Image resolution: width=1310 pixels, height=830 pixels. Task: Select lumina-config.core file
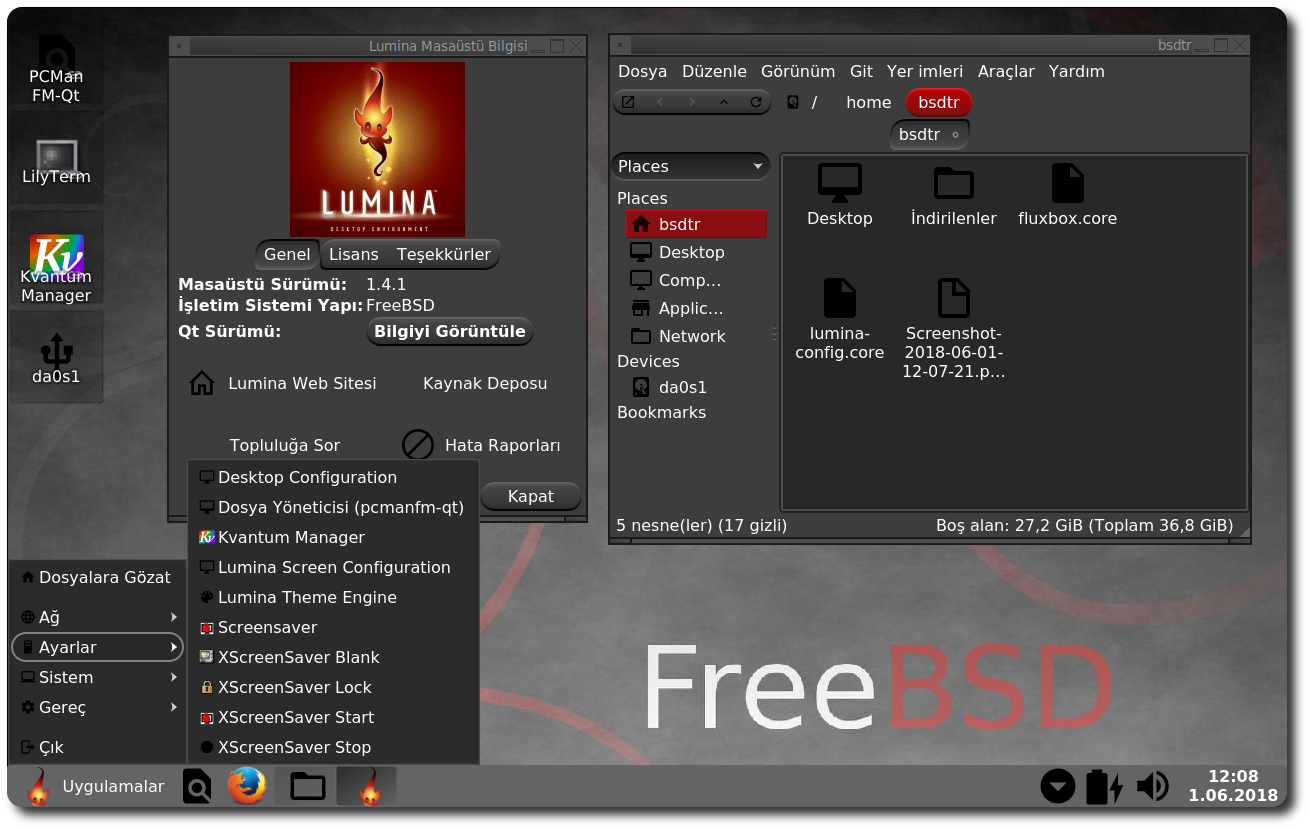tap(840, 319)
